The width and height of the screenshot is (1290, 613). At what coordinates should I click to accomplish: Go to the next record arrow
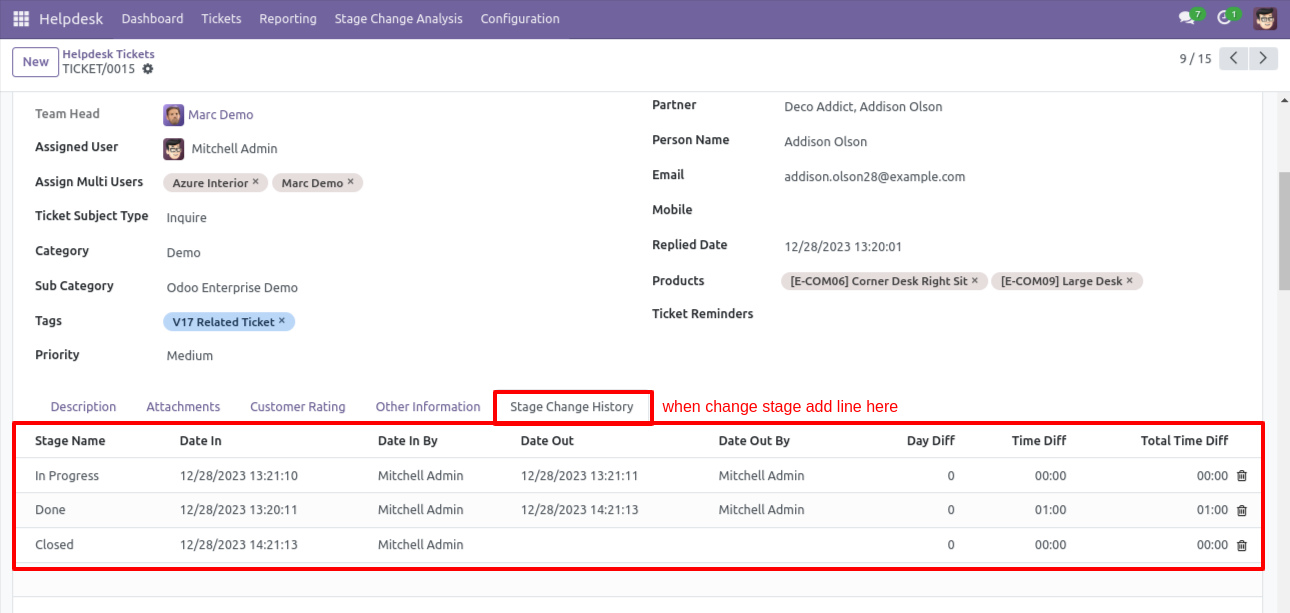click(x=1264, y=59)
